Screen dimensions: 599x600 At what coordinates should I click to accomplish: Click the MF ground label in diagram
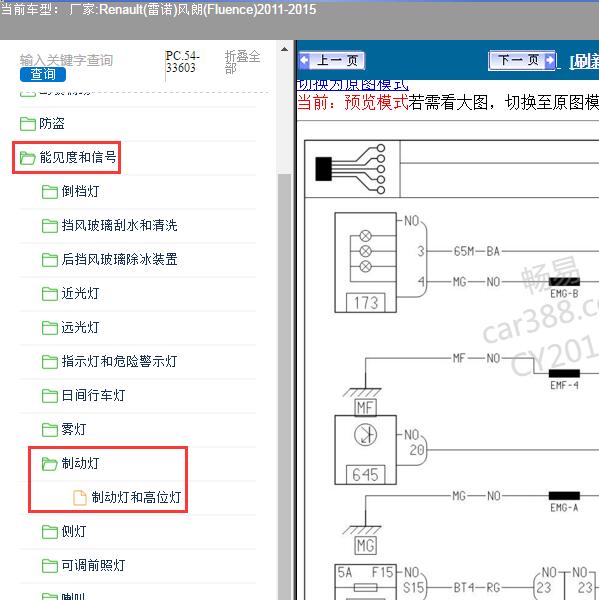[x=366, y=408]
